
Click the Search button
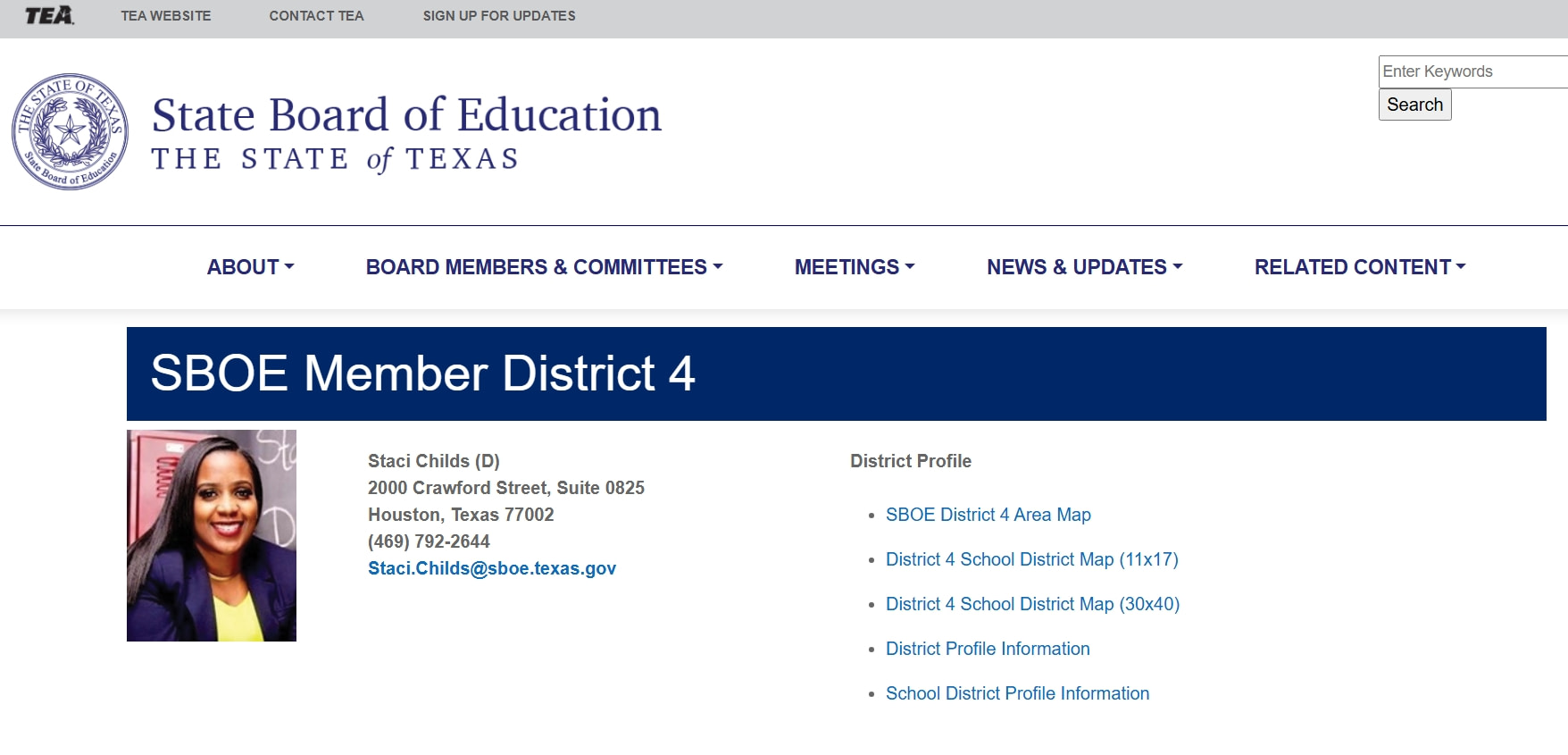tap(1414, 105)
